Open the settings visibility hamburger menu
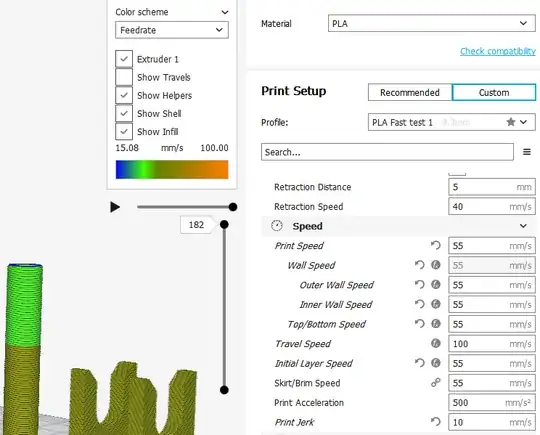The width and height of the screenshot is (540, 435). point(527,152)
